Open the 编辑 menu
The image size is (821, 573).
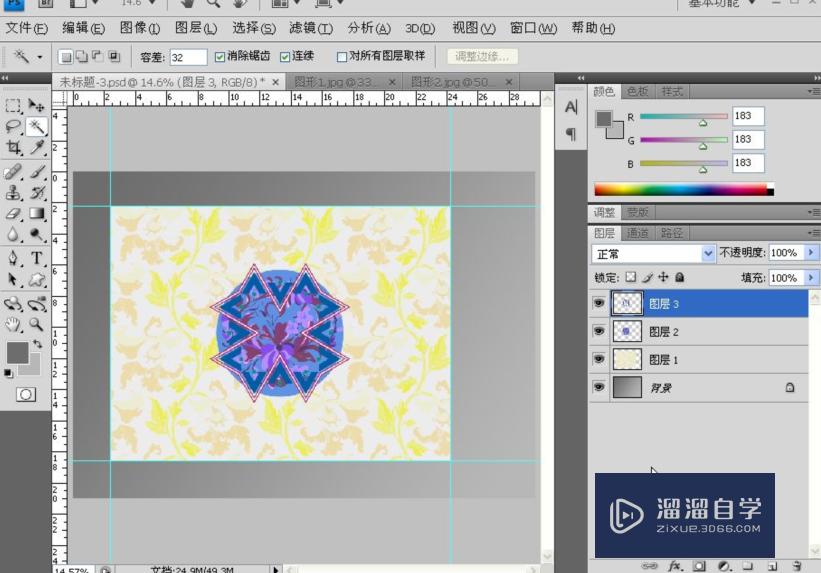[83, 28]
